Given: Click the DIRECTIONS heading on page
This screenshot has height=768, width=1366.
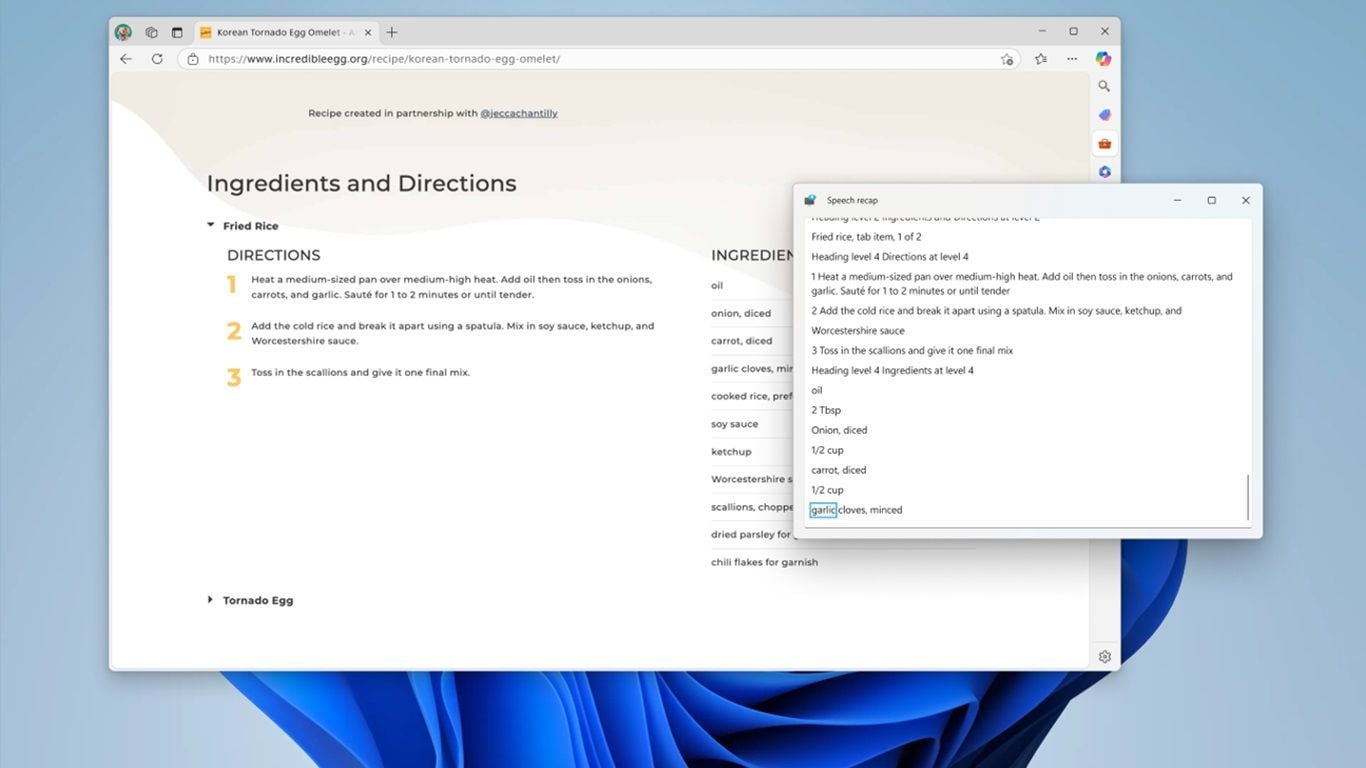Looking at the screenshot, I should pyautogui.click(x=273, y=255).
